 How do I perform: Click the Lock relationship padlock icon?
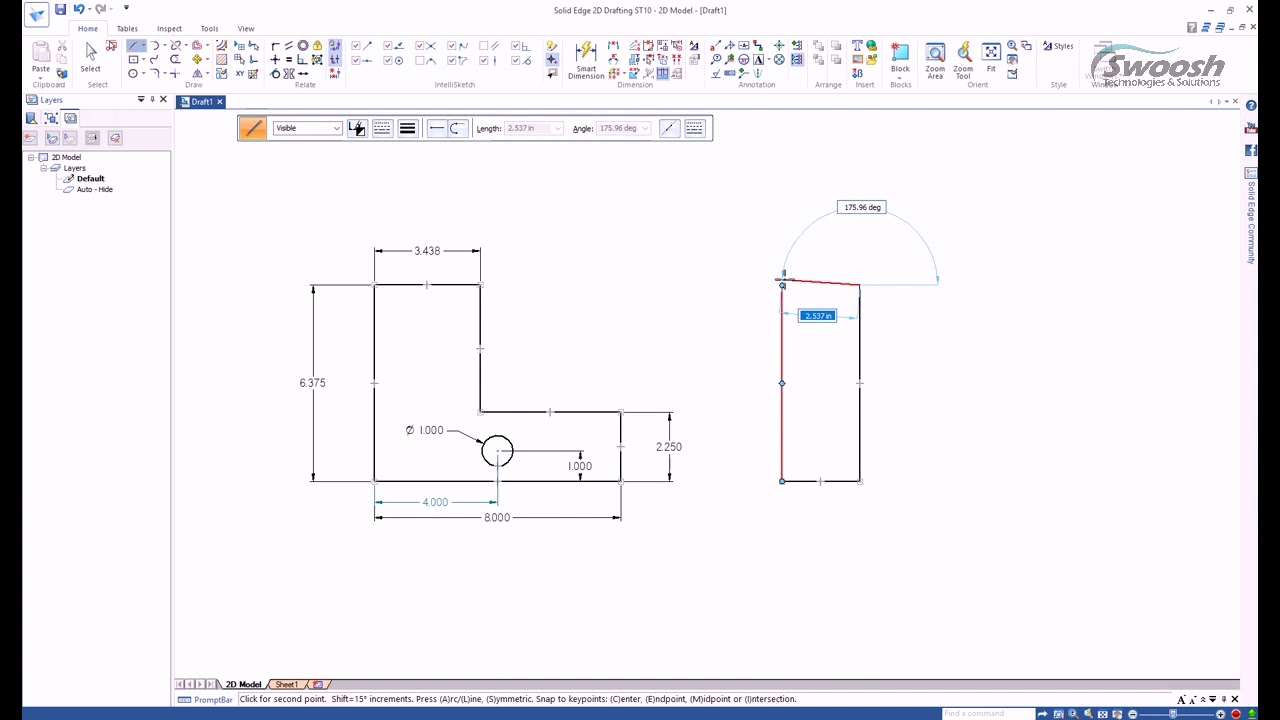point(317,46)
